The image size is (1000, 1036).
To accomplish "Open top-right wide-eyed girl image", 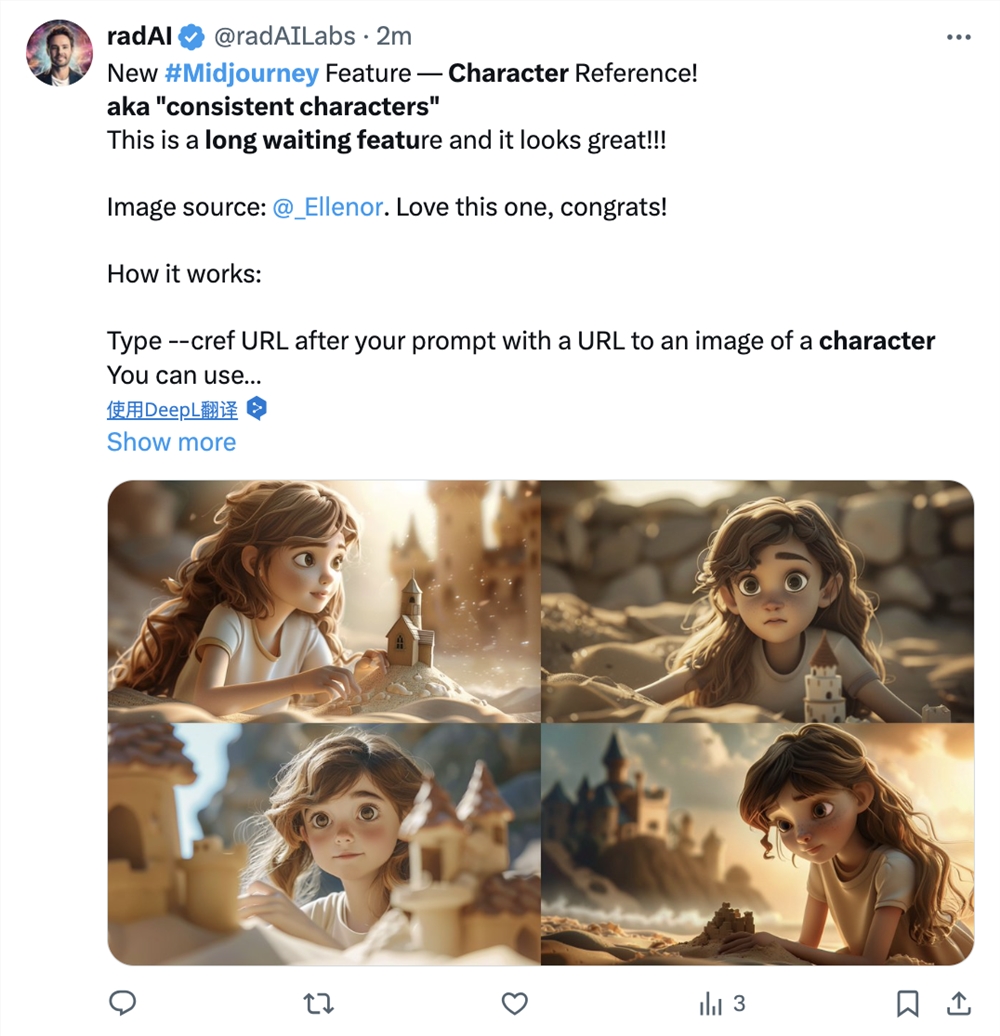I will click(x=758, y=601).
